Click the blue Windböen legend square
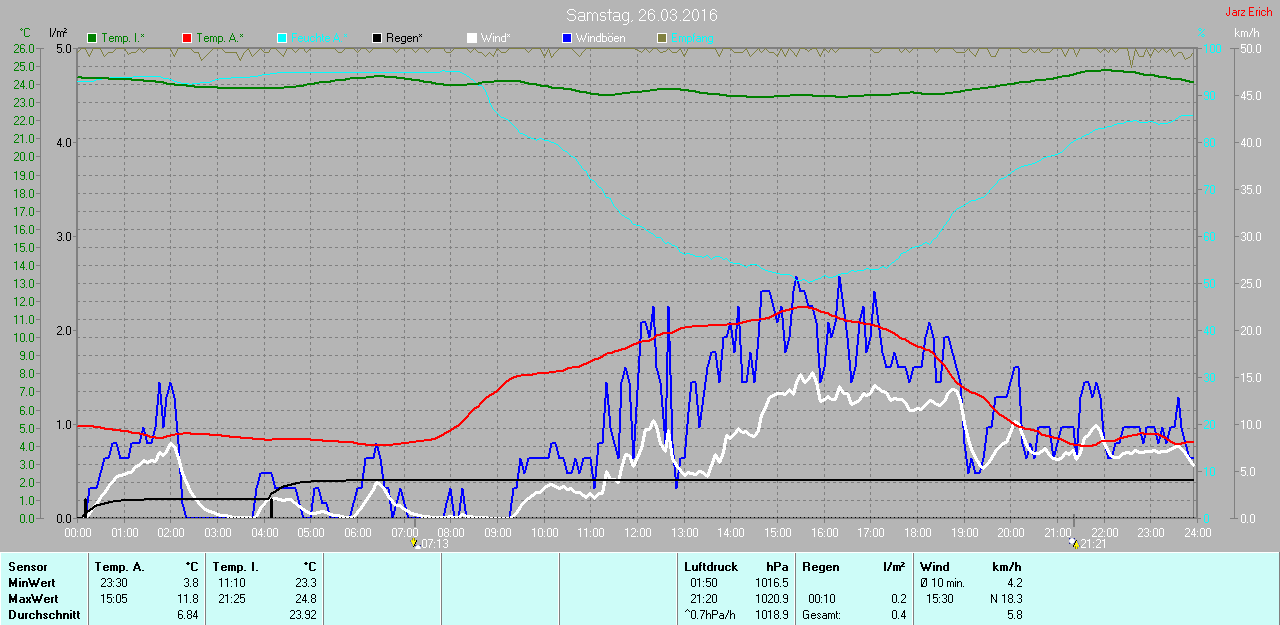The width and height of the screenshot is (1280, 625). coord(567,38)
